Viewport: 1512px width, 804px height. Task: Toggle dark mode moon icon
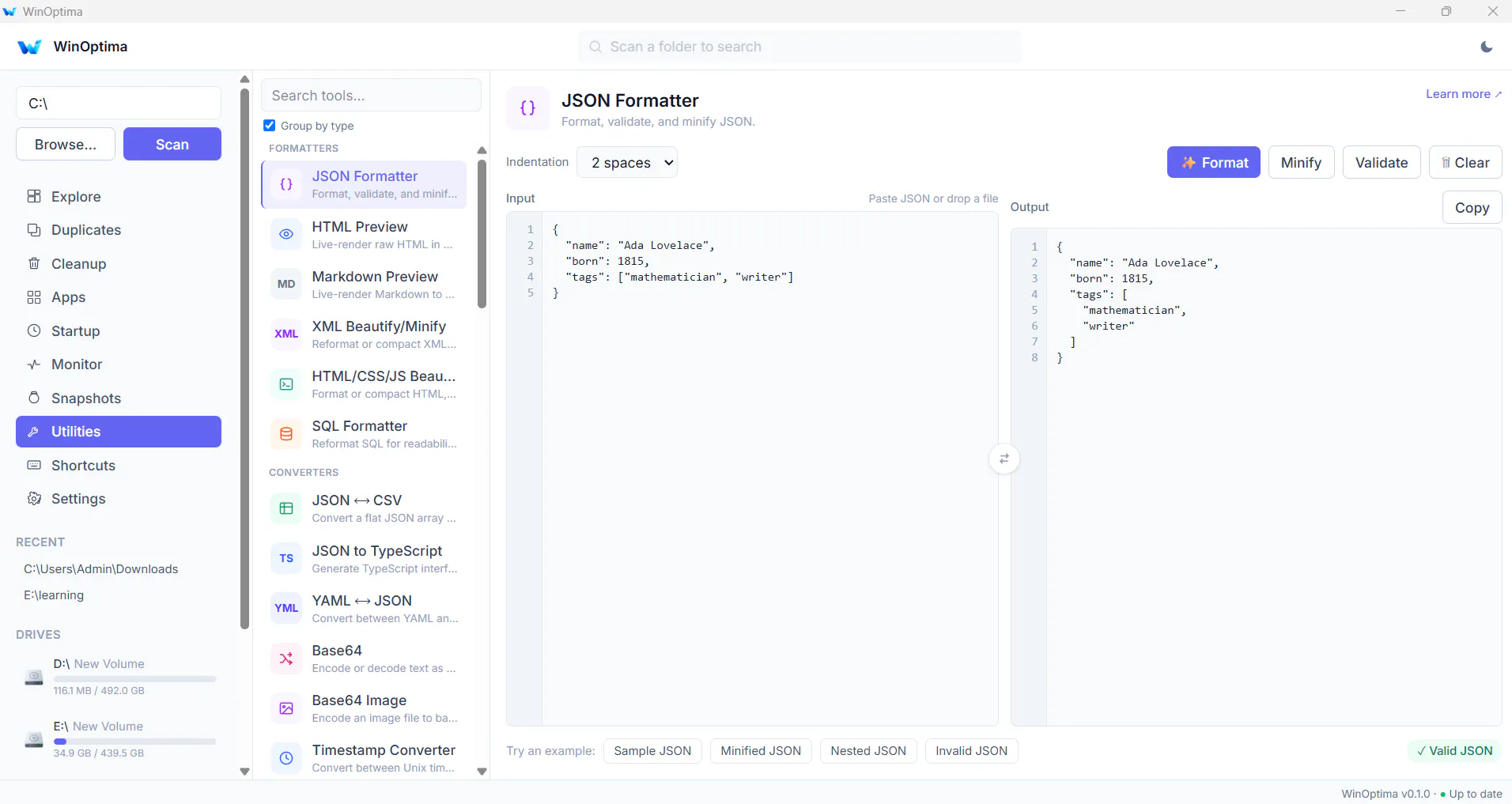(1487, 47)
